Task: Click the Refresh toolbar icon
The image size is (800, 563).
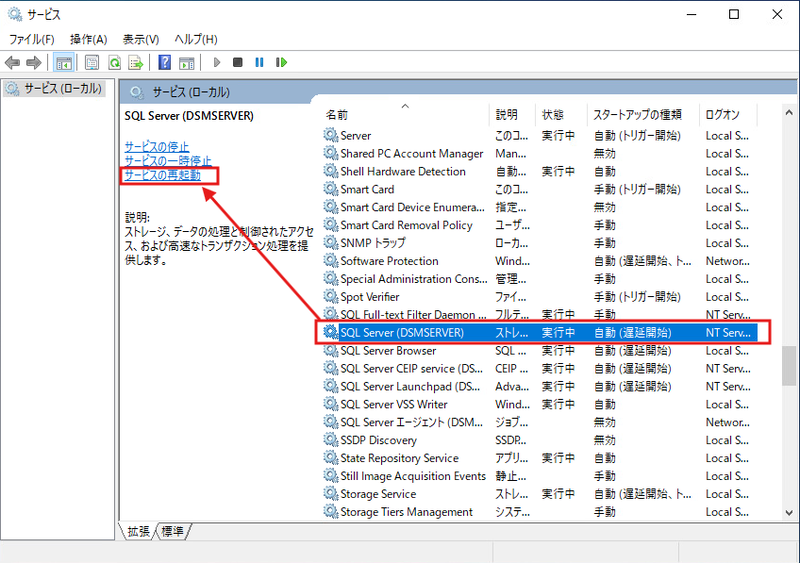Action: click(x=114, y=63)
